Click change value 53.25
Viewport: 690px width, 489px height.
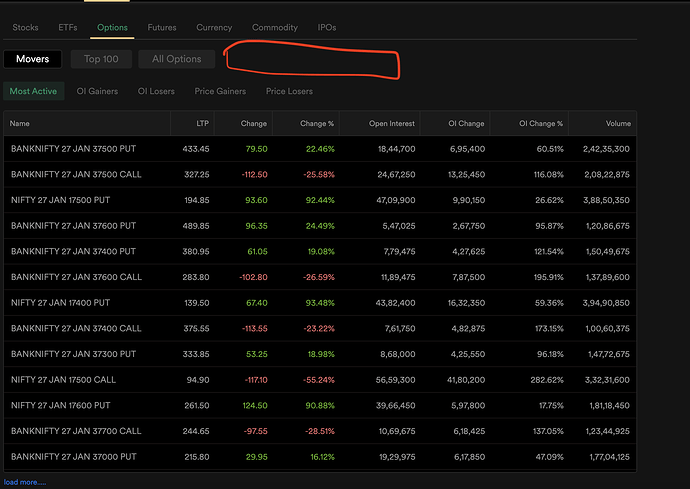[x=257, y=354]
